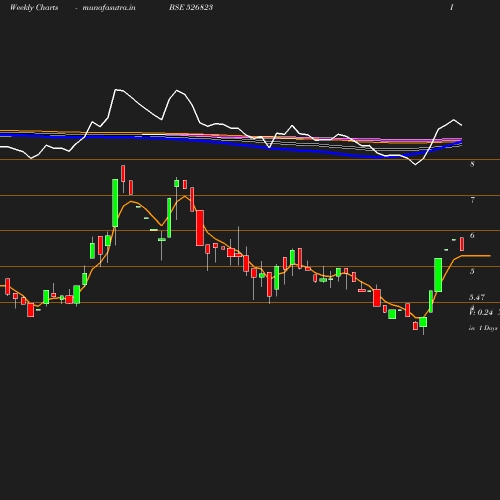Click the price axis label '5'
Screen dimensions: 500x500
472,271
